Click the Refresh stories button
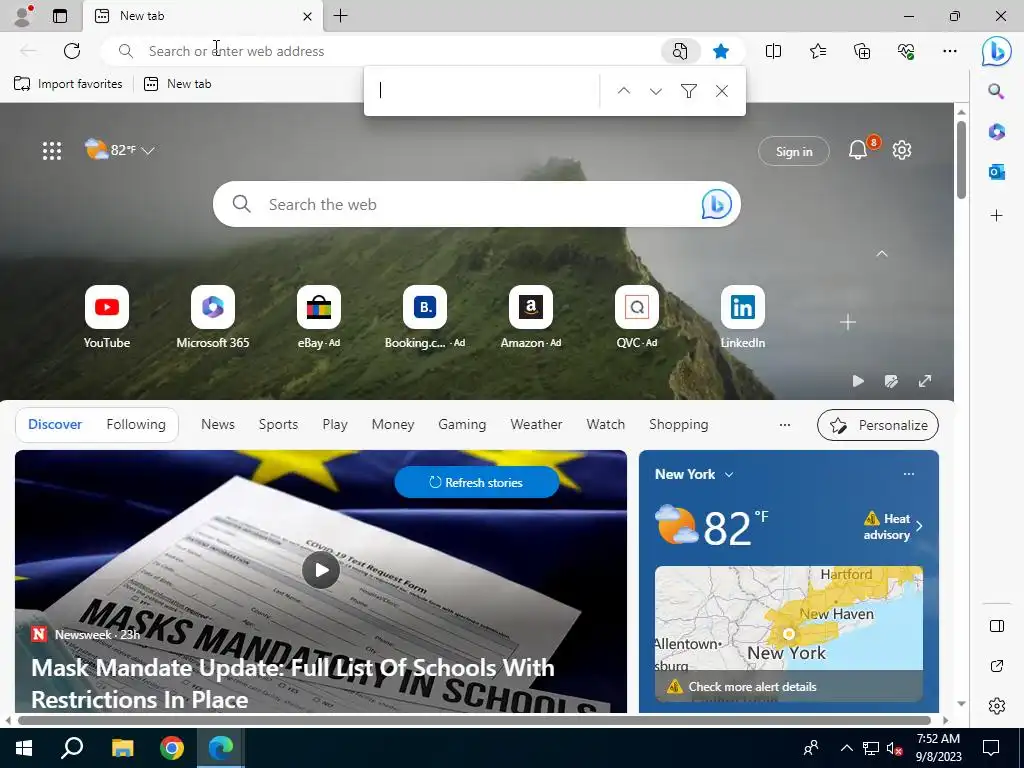The image size is (1024, 768). [x=477, y=483]
